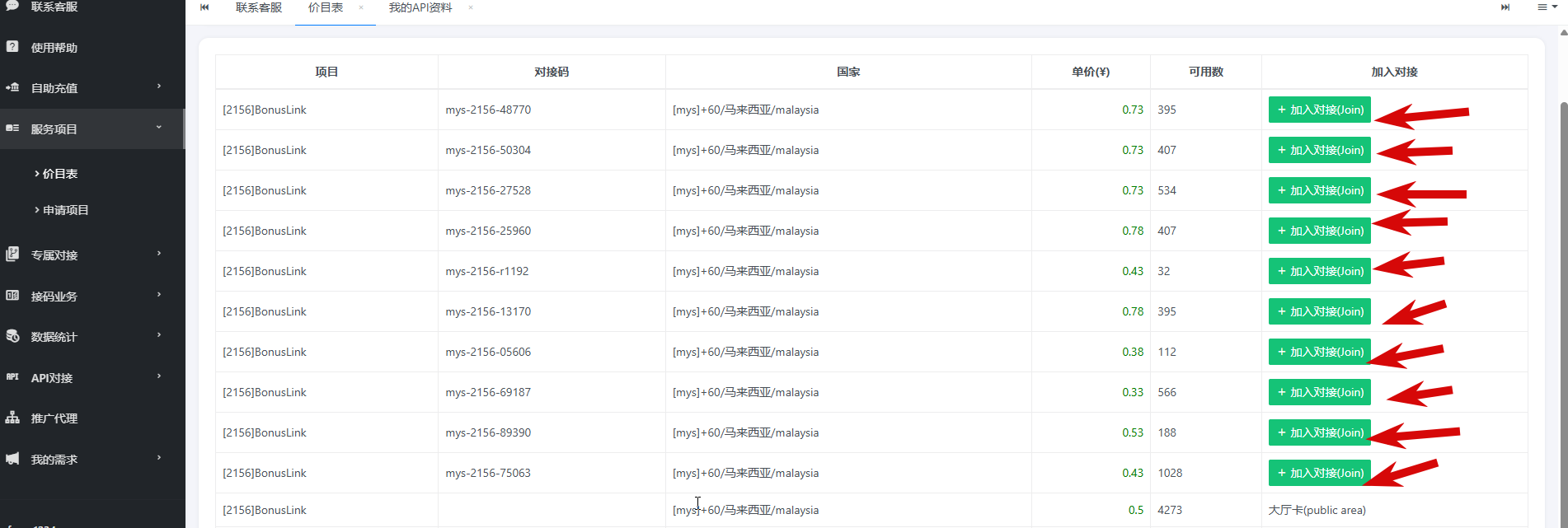Expand the 数据统计 submenu arrow

click(159, 335)
